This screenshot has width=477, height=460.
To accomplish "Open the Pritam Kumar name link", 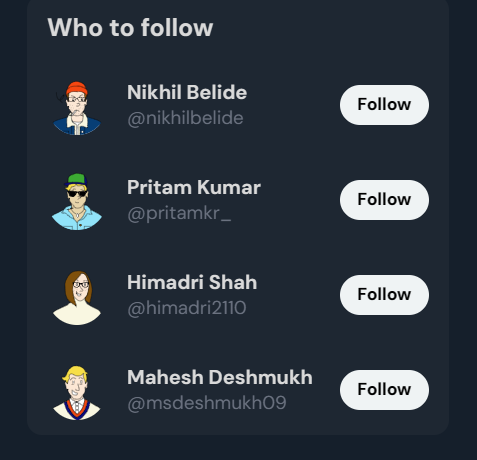I will tap(194, 187).
